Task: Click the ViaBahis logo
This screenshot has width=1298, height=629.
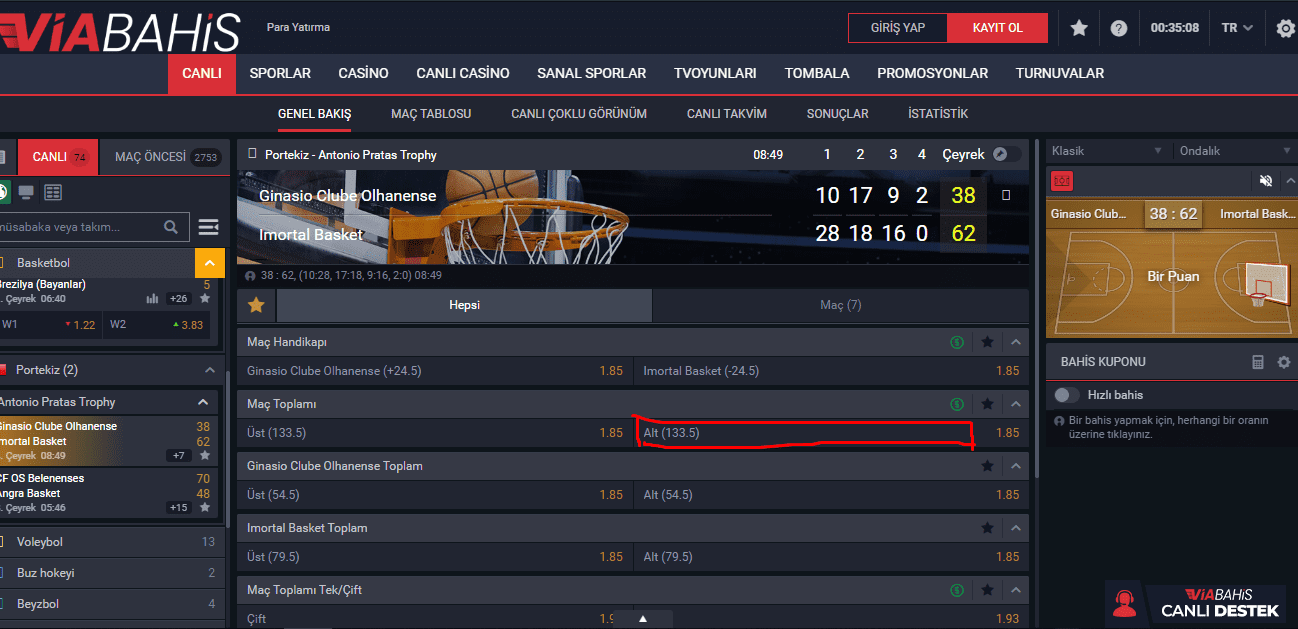Action: click(120, 30)
